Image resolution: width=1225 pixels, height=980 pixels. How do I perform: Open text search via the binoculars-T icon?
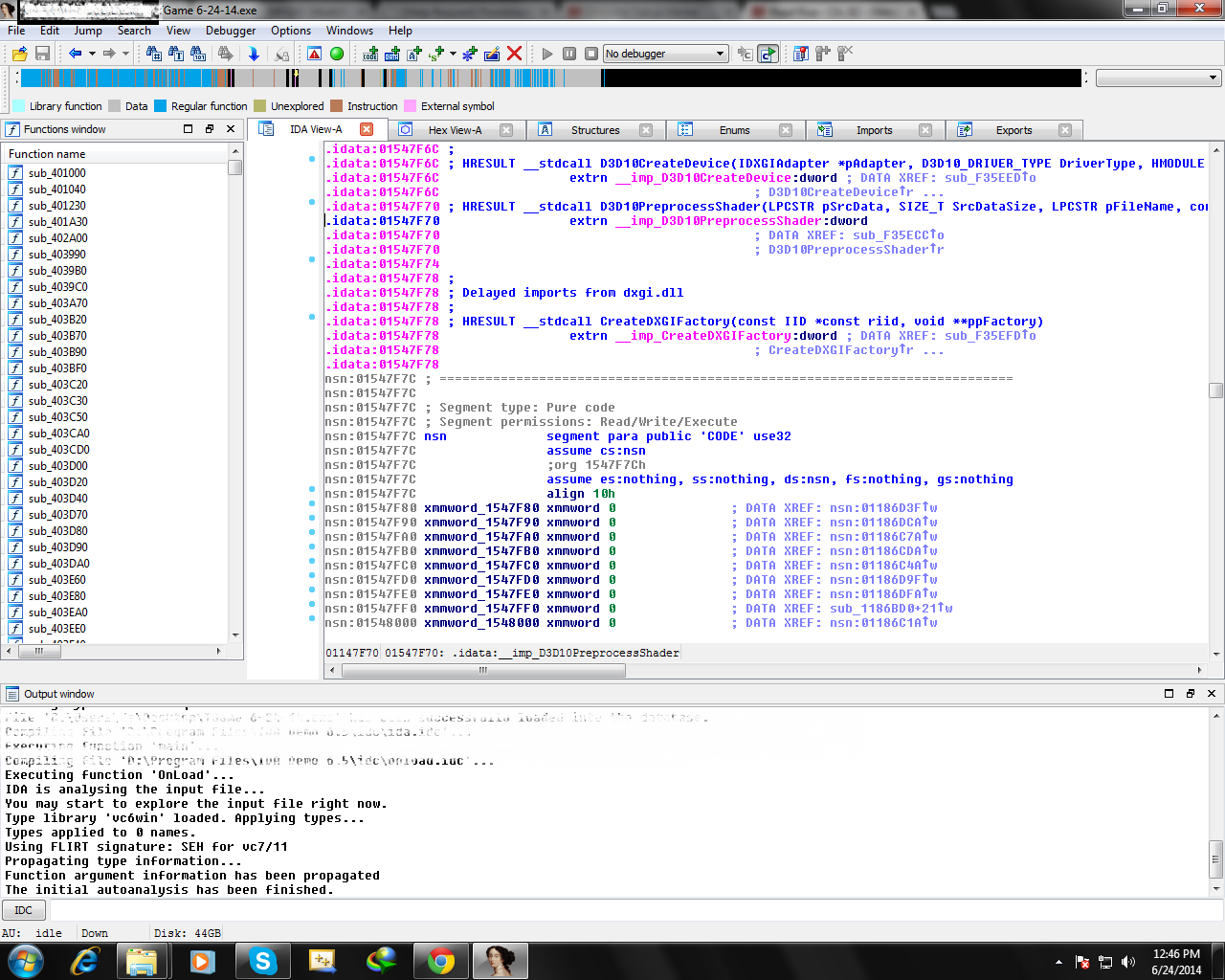point(174,54)
